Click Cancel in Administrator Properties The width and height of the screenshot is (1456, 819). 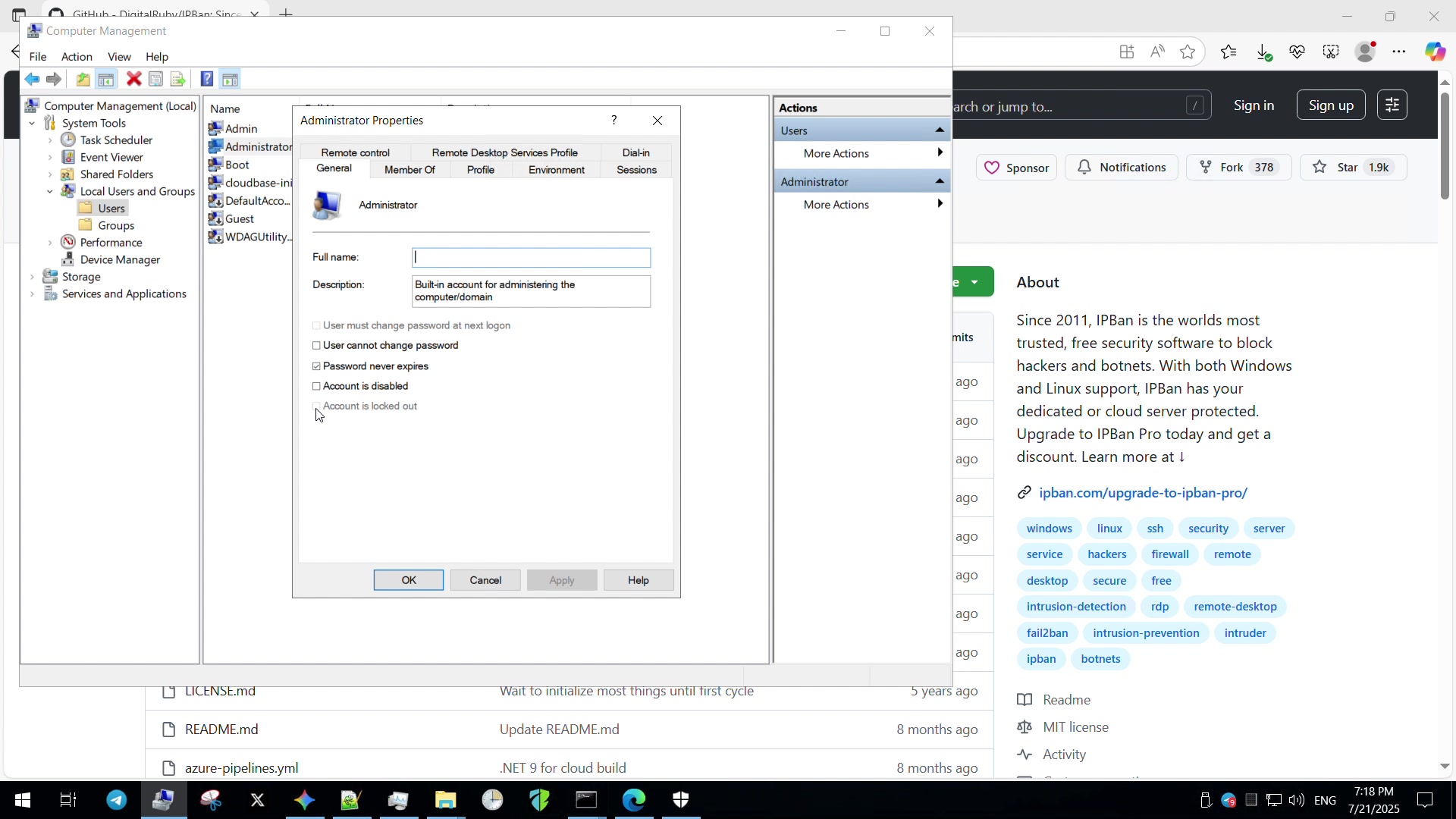485,580
